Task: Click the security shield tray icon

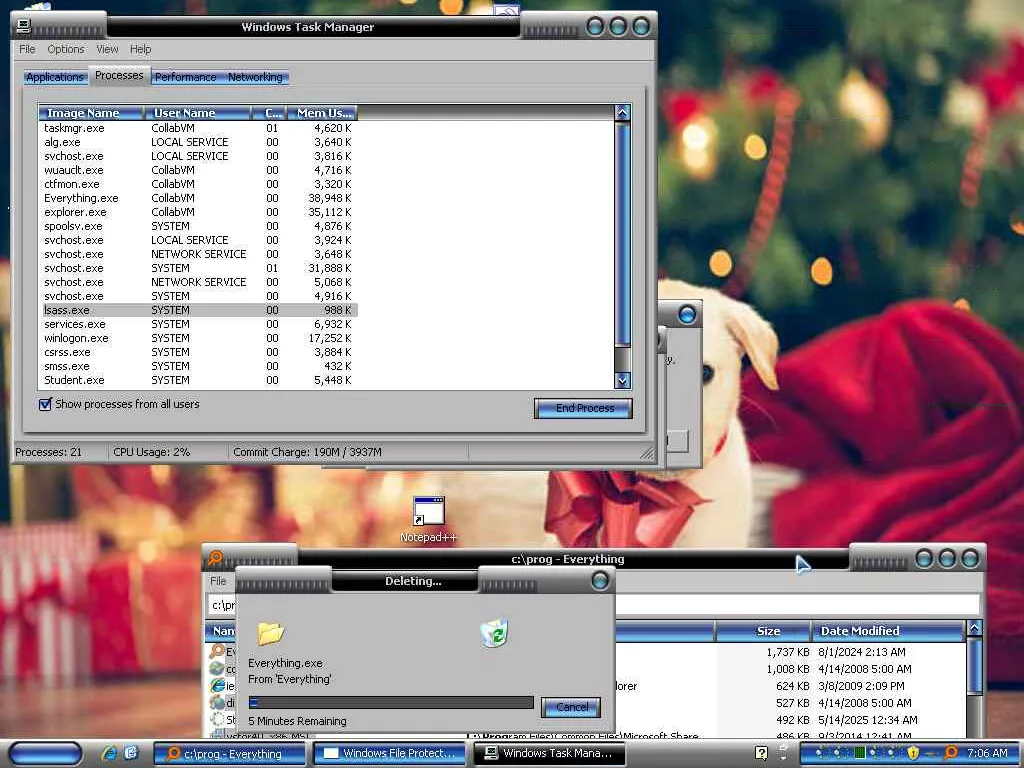Action: (x=913, y=753)
